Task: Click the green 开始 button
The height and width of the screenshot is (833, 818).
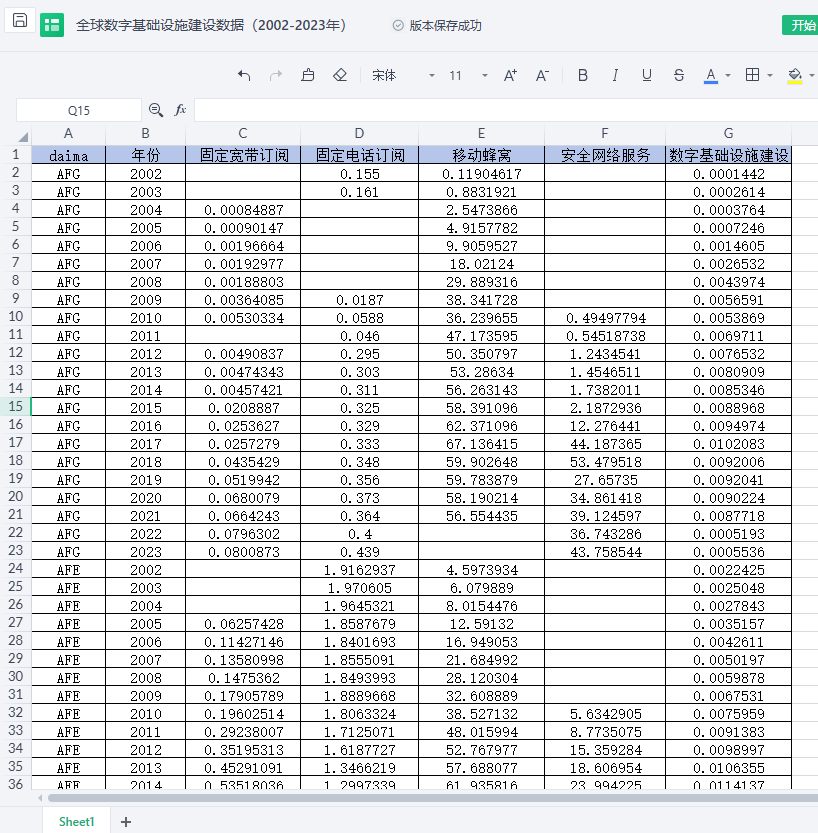Action: pos(800,26)
